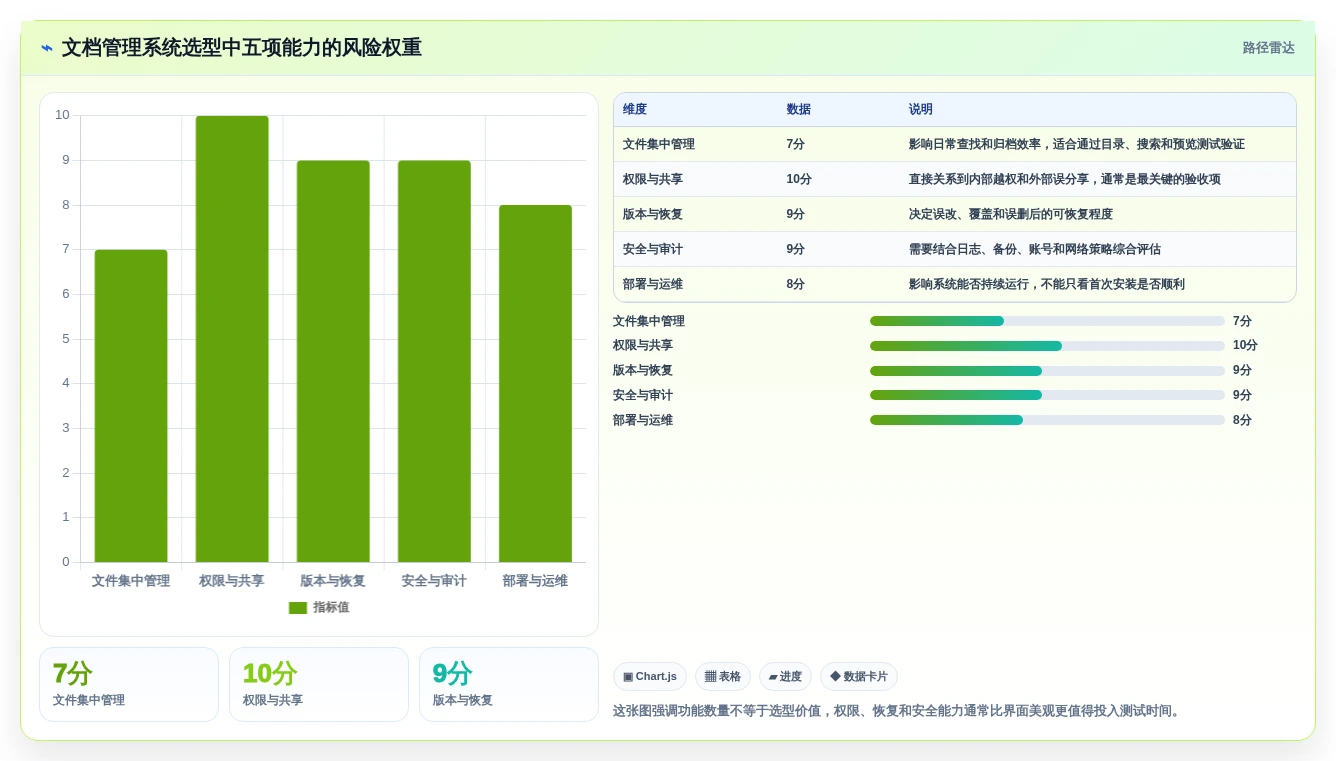This screenshot has height=761, width=1336.
Task: Click the 权限与共享 bar in chart
Action: coord(232,339)
